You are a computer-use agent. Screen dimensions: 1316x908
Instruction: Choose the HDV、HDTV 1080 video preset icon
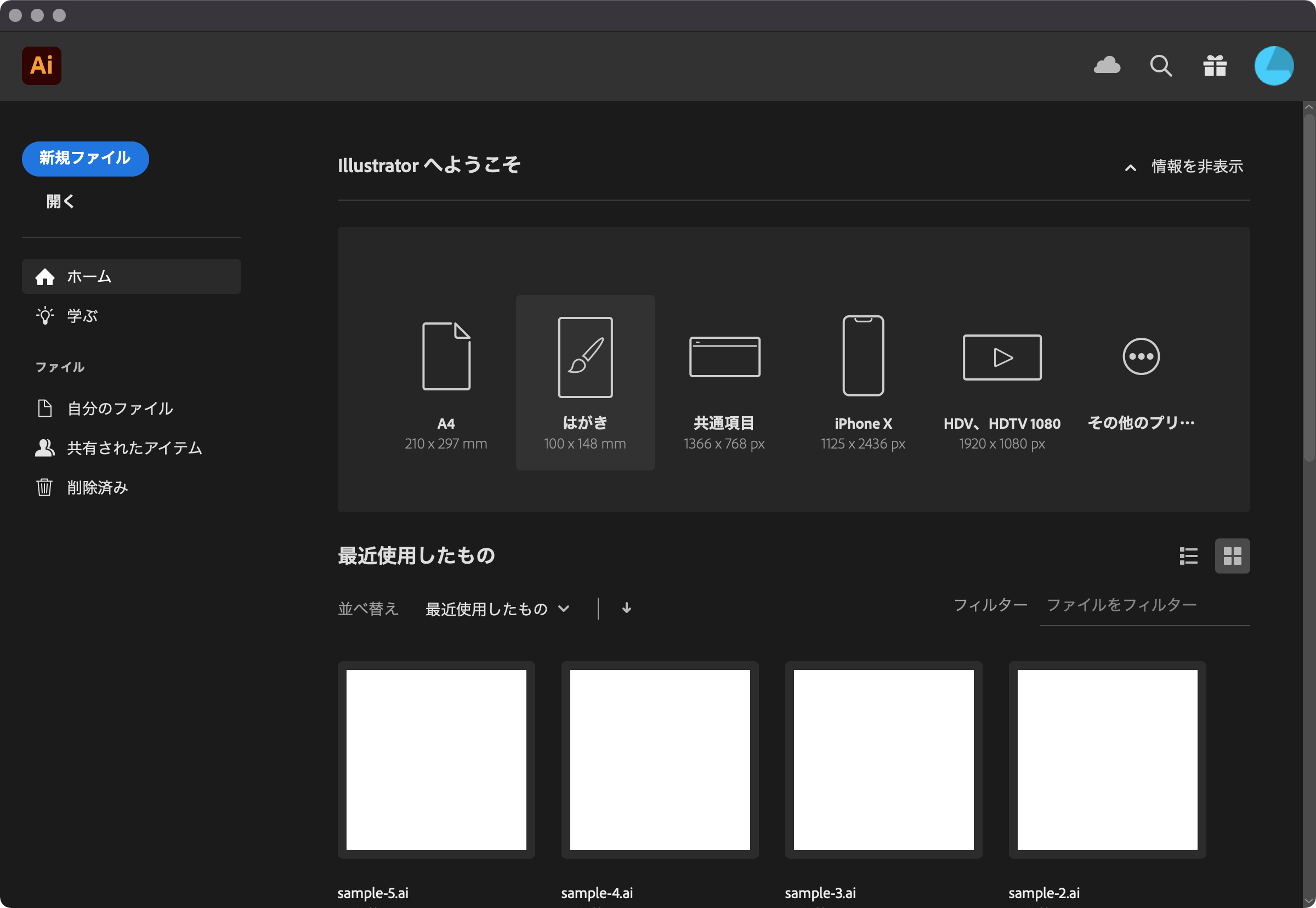point(1002,357)
